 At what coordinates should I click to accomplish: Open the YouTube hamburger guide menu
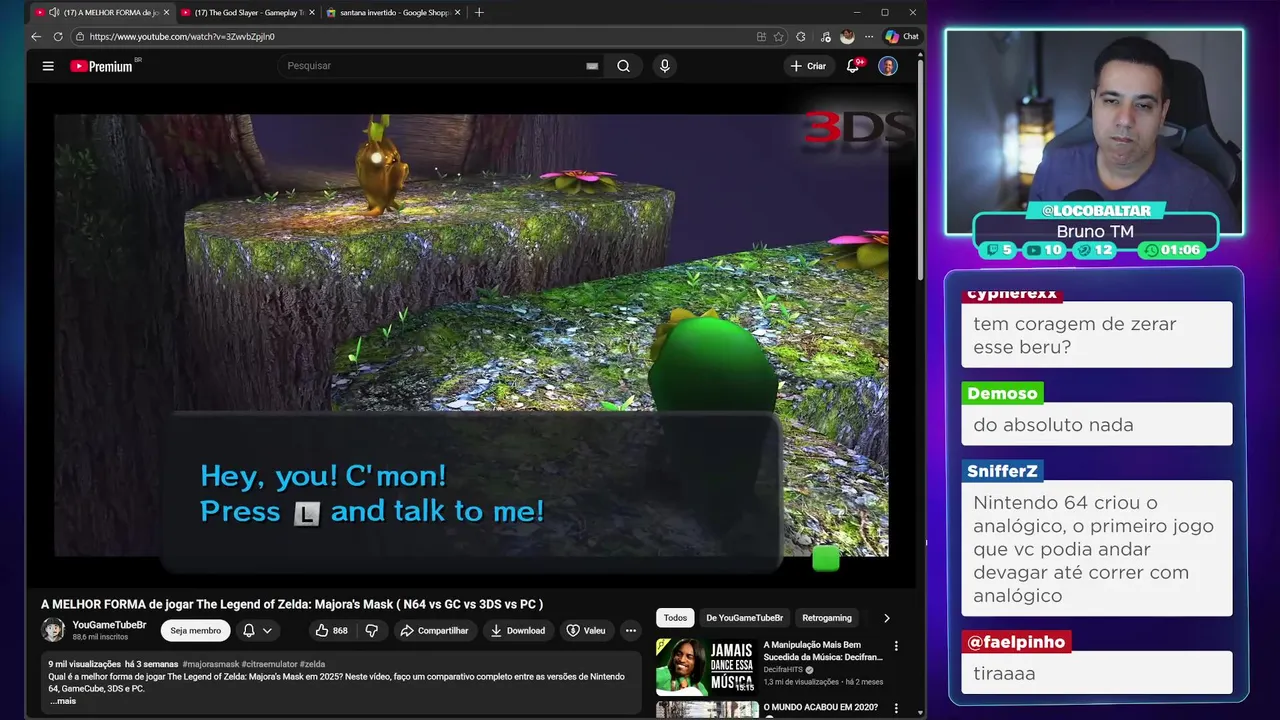(x=48, y=66)
